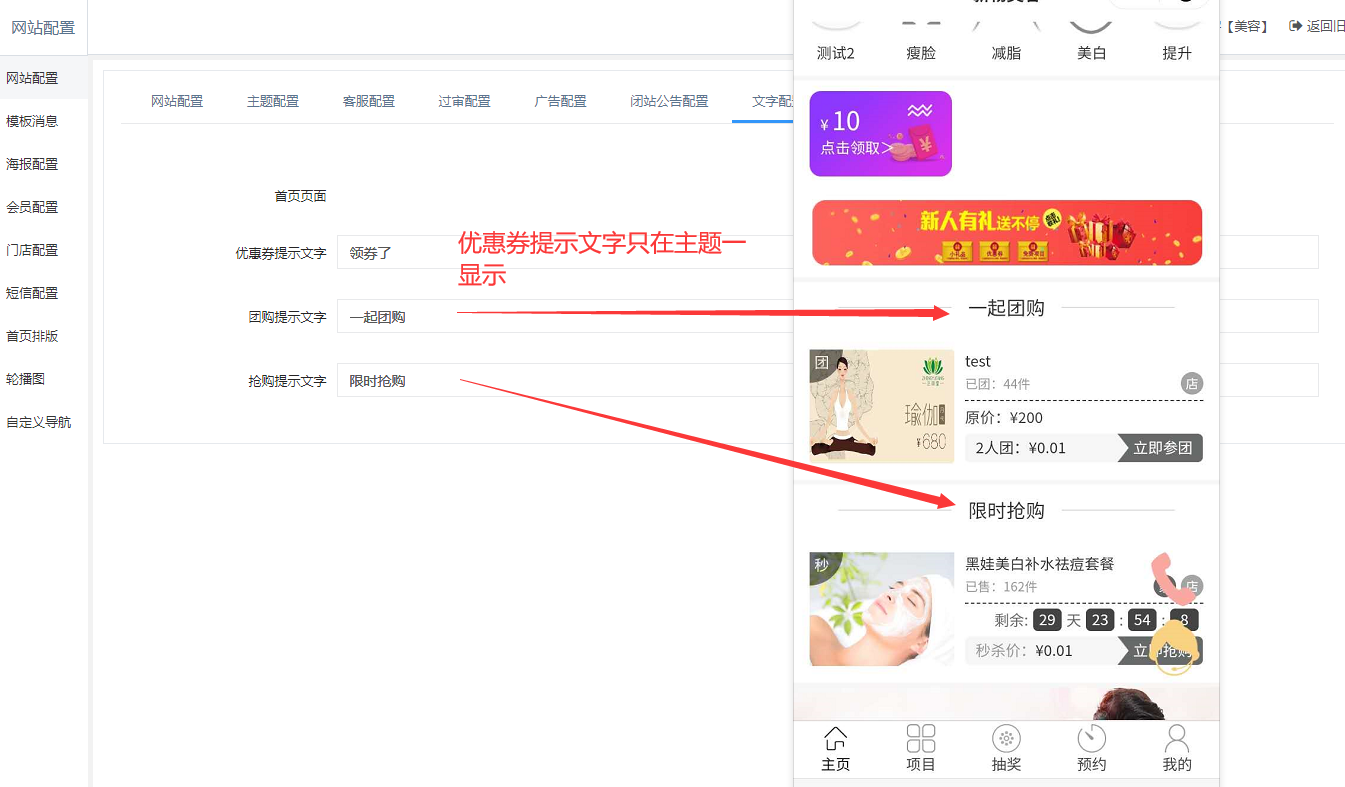Viewport: 1345px width, 787px height.
Task: Click the 店 store badge in the test row
Action: pos(1192,383)
